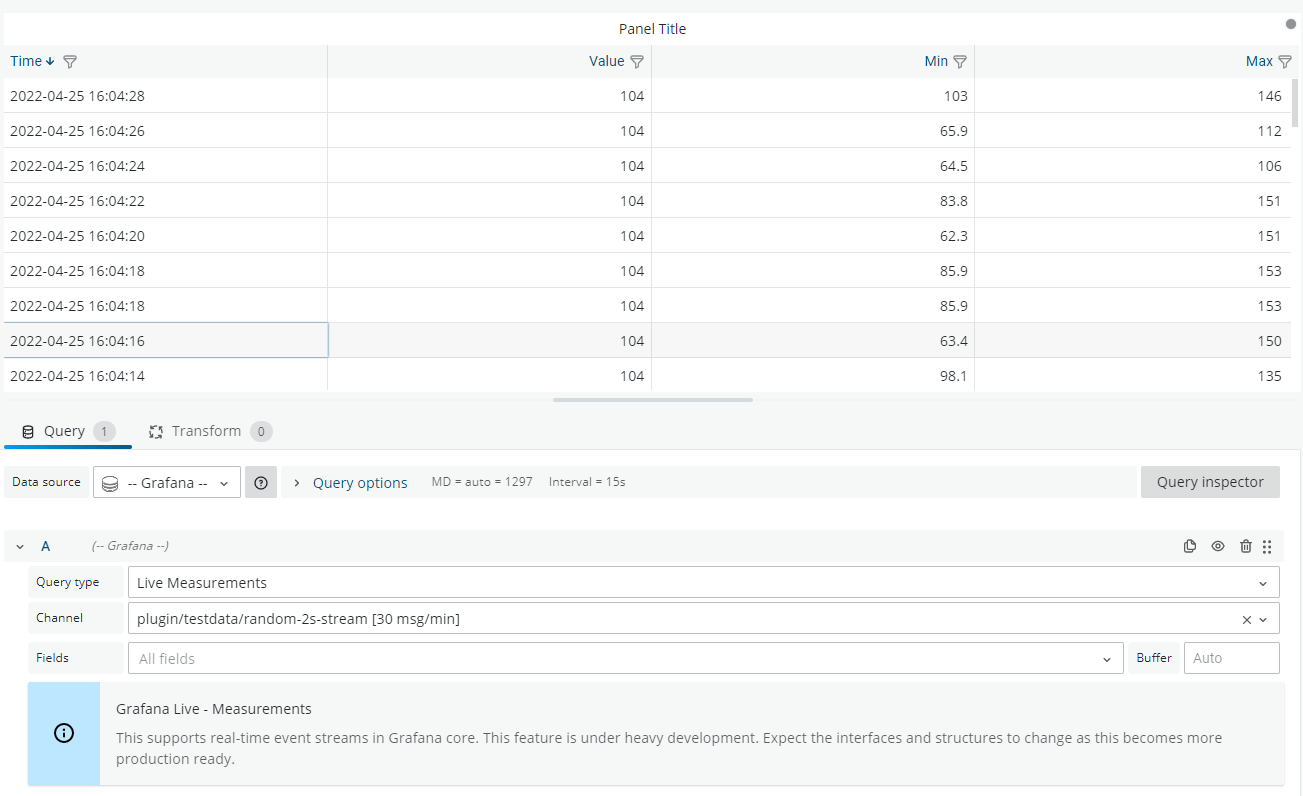The height and width of the screenshot is (796, 1303).
Task: Click the data source help icon
Action: (x=261, y=482)
